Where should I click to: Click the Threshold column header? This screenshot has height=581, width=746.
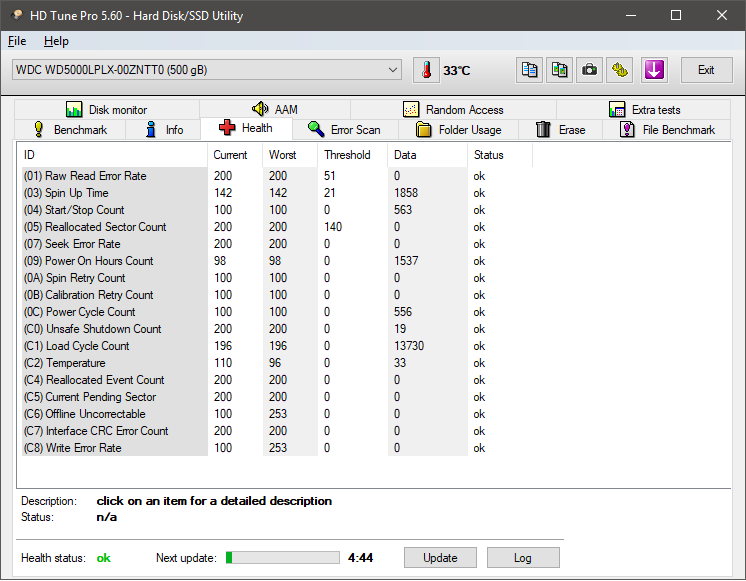(x=347, y=155)
